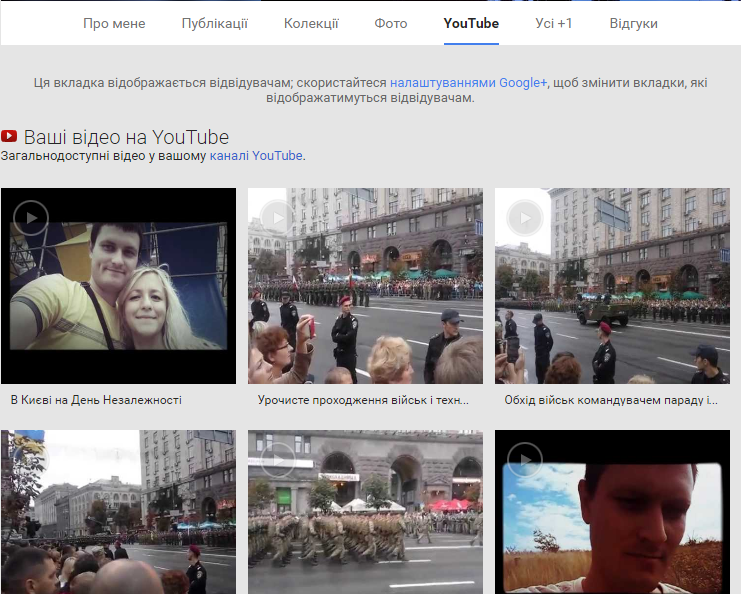The height and width of the screenshot is (594, 741).
Task: Click the title Урочисте проходження військ і техн...
Action: pyautogui.click(x=363, y=400)
